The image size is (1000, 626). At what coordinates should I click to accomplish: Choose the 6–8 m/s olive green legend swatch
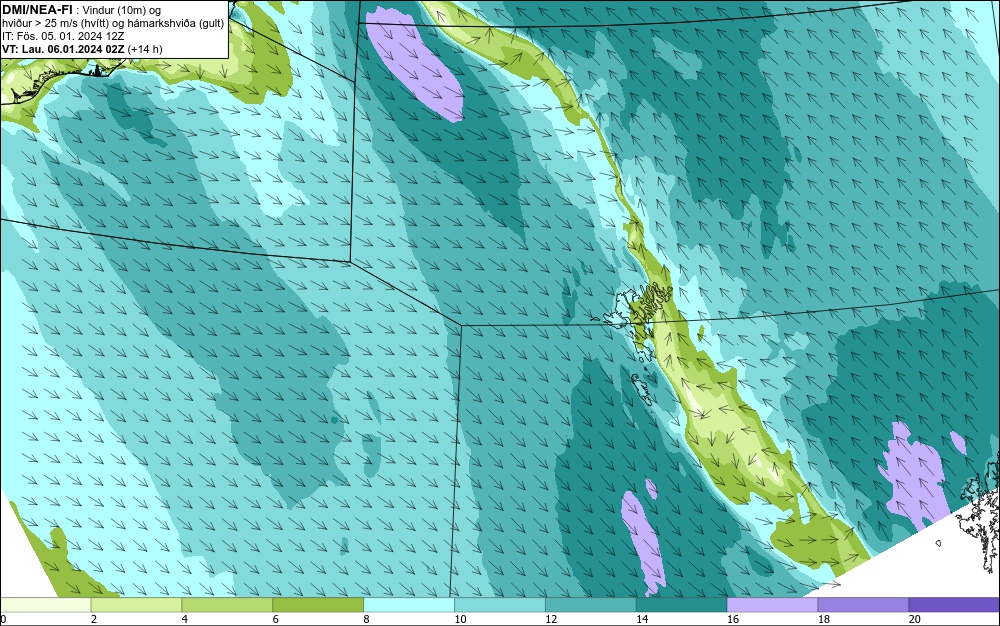coord(318,604)
